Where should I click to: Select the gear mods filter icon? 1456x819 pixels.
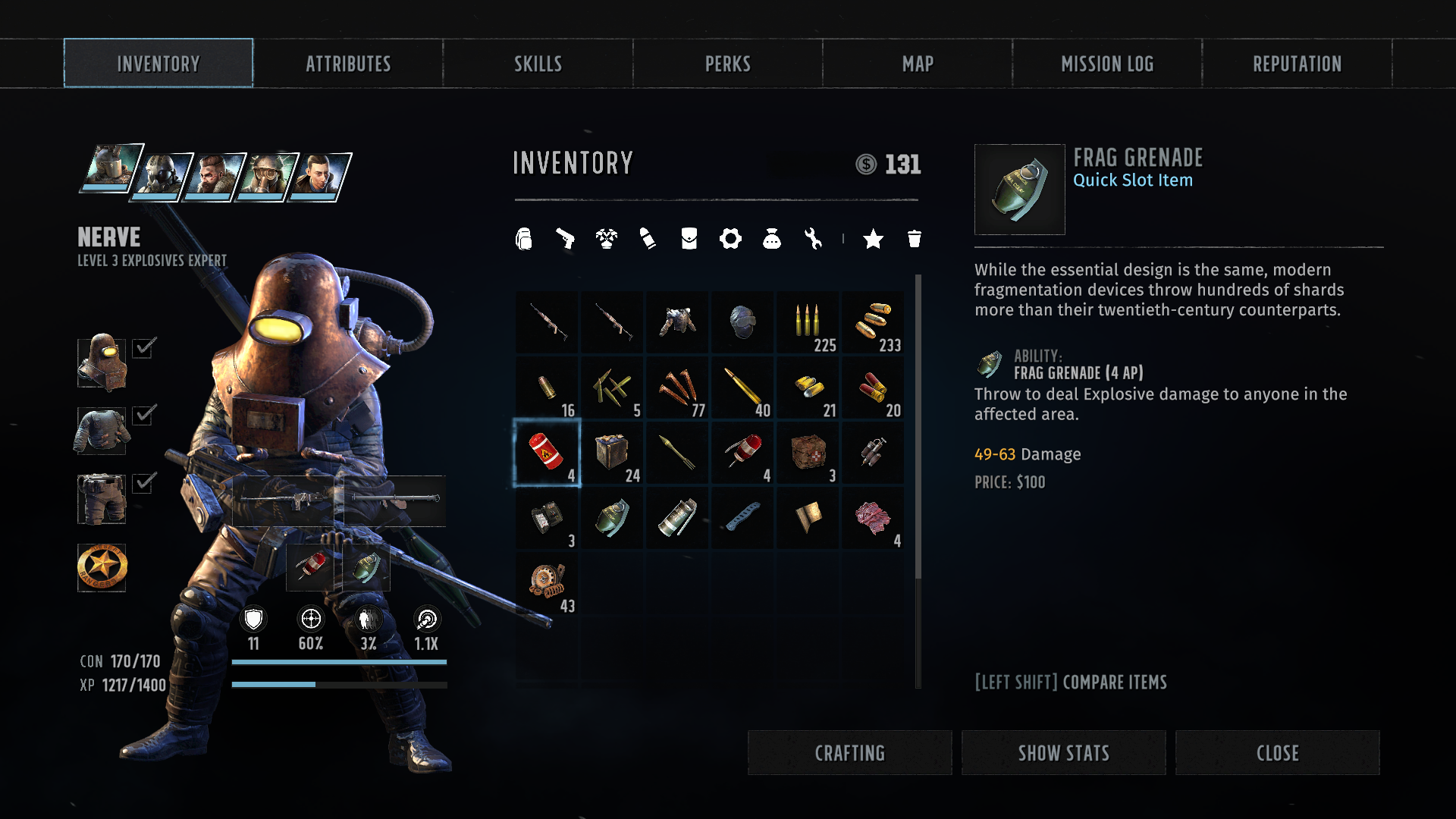click(x=730, y=239)
